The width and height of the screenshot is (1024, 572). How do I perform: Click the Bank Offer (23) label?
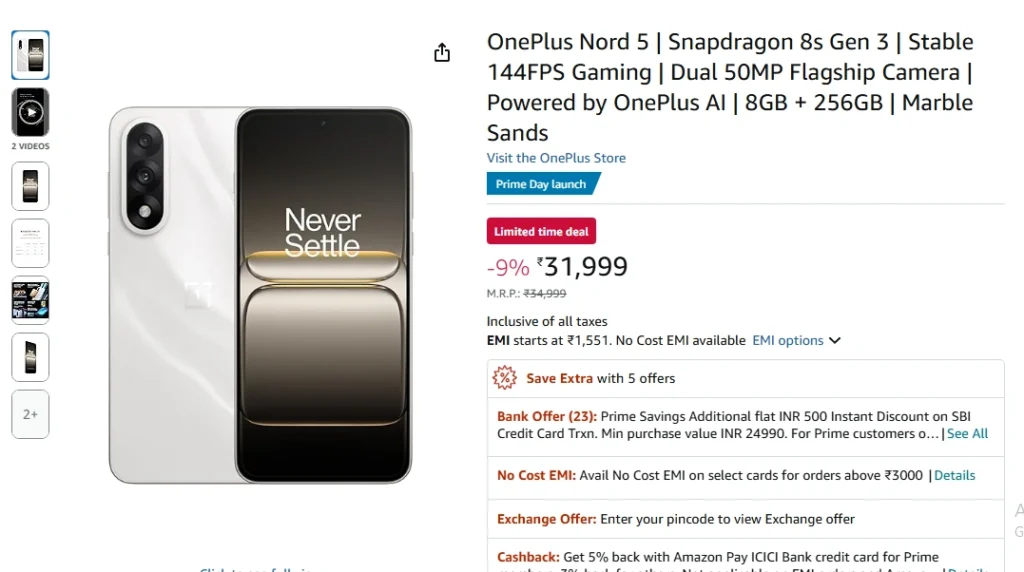click(x=546, y=417)
